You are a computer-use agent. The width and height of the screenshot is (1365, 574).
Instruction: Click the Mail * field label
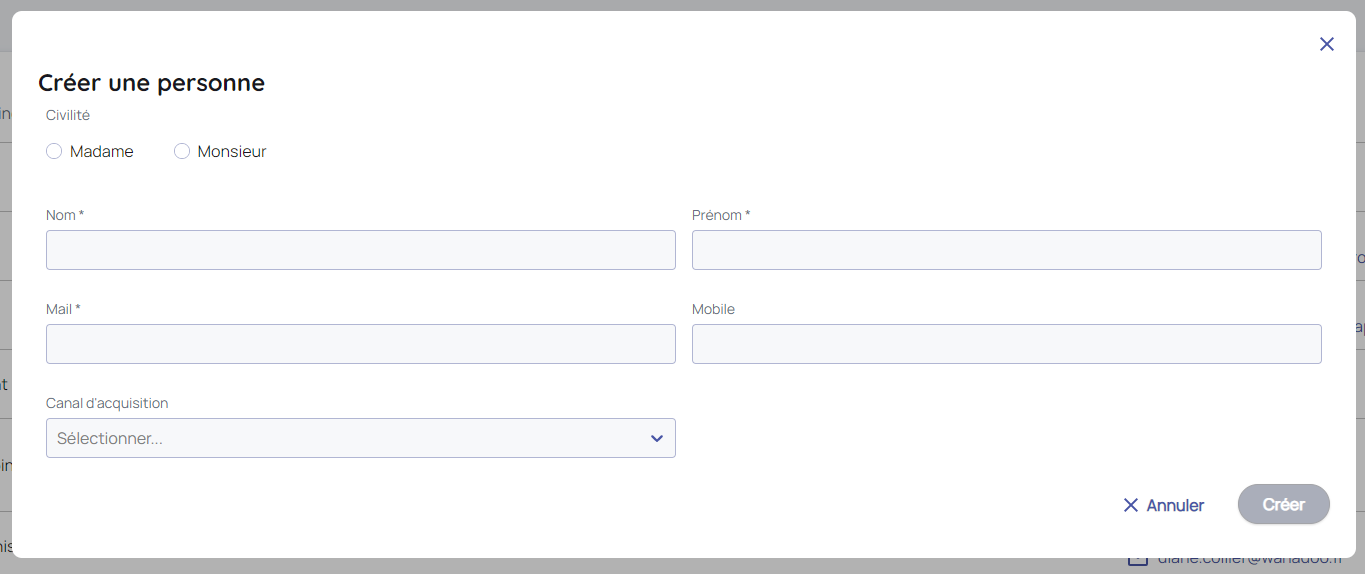point(62,309)
